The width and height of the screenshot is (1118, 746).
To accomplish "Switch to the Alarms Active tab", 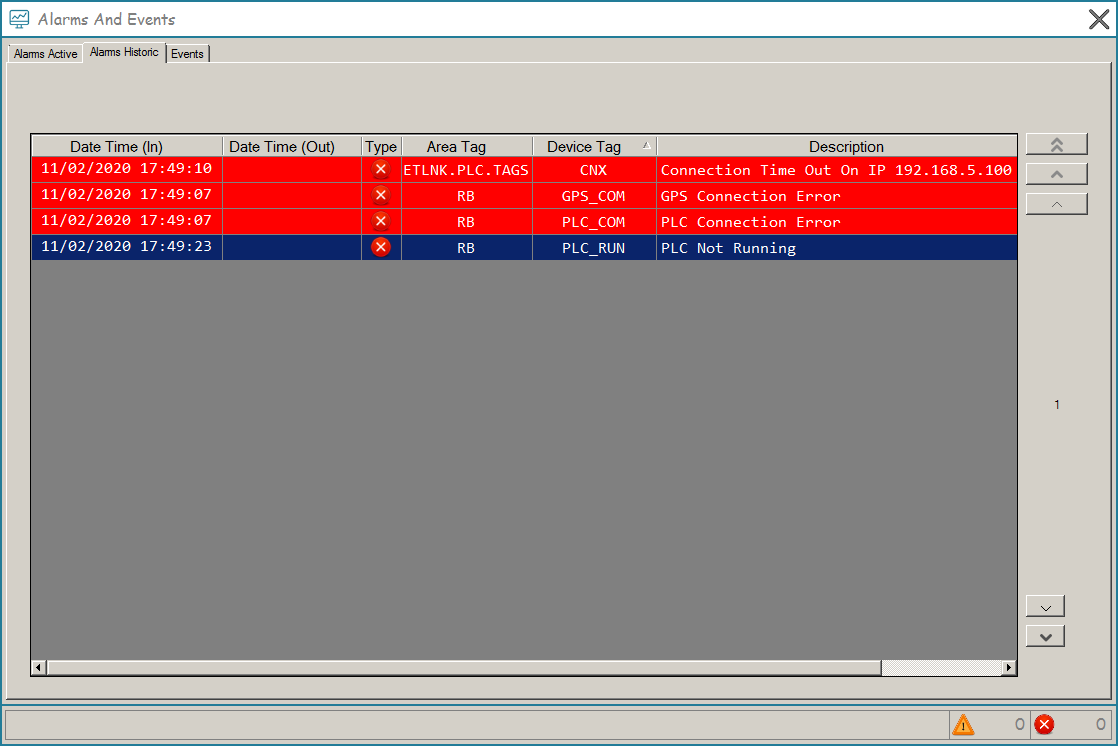I will point(46,53).
